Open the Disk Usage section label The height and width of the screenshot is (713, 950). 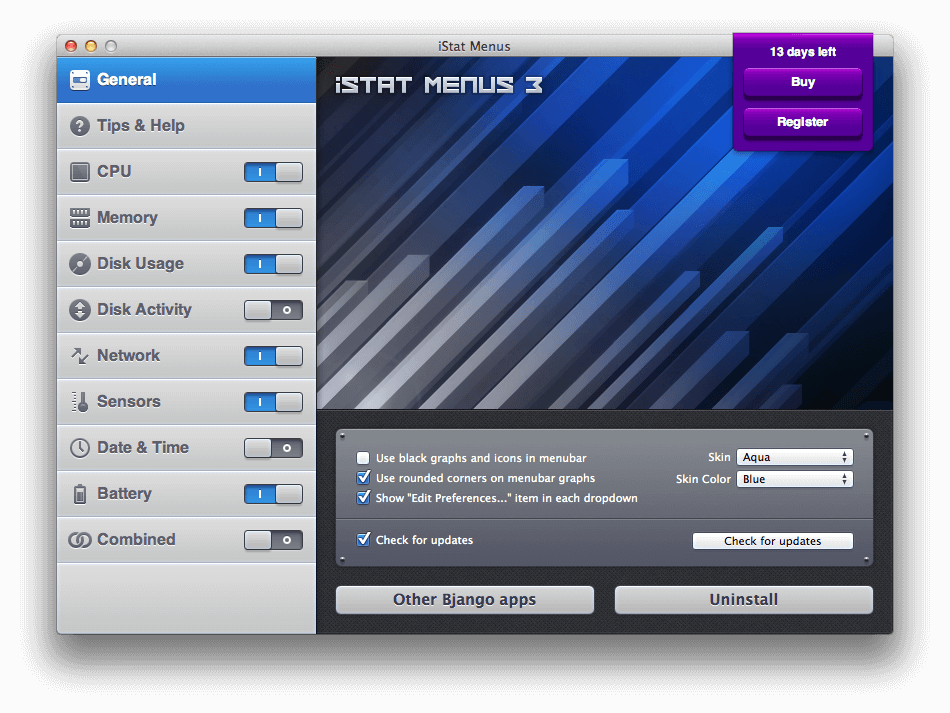click(141, 264)
